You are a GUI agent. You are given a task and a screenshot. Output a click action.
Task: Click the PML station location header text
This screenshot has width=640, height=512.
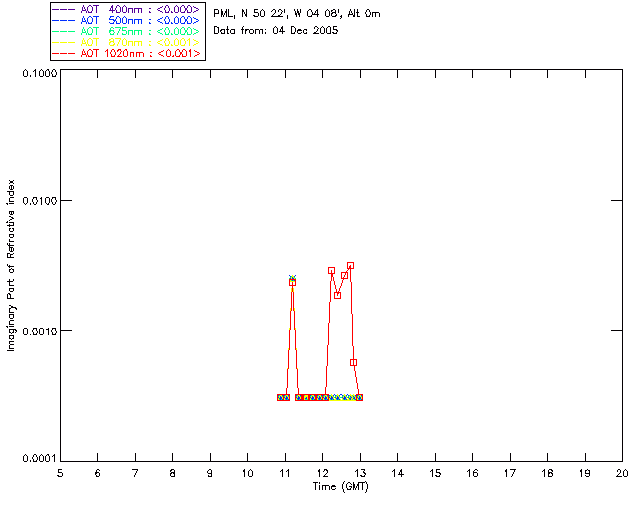tap(297, 13)
